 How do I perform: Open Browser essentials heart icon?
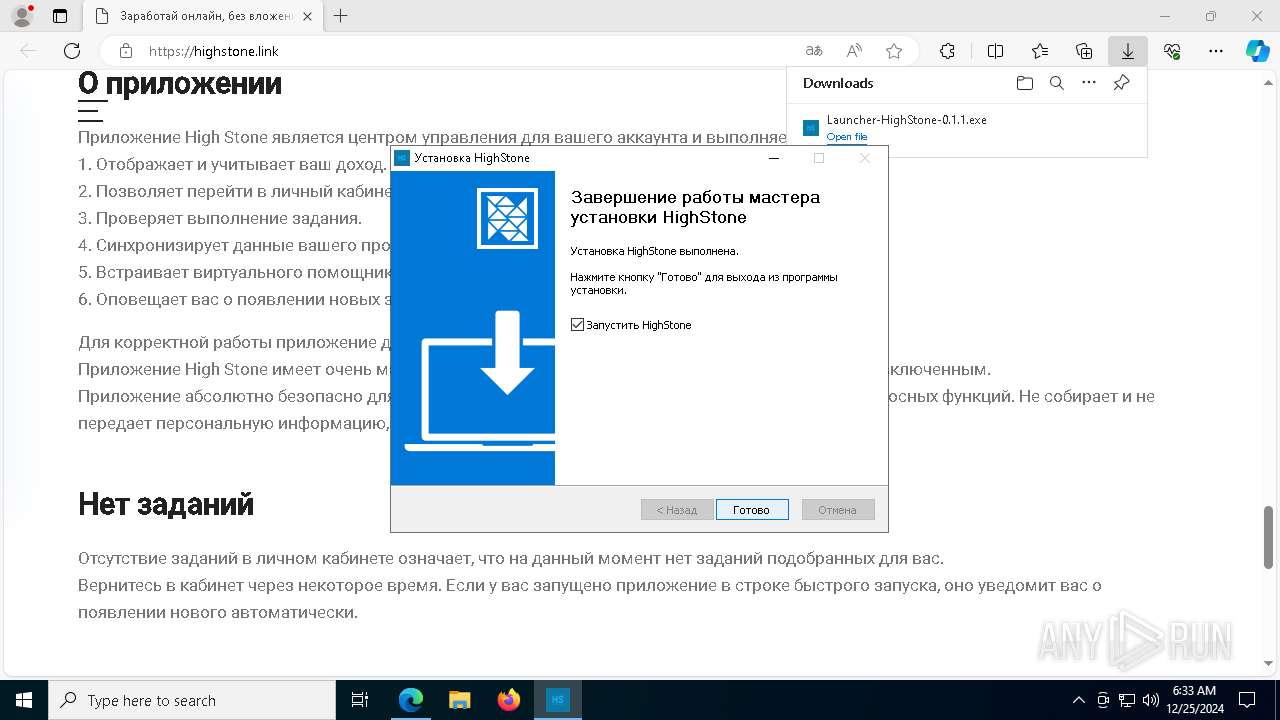tap(1172, 51)
